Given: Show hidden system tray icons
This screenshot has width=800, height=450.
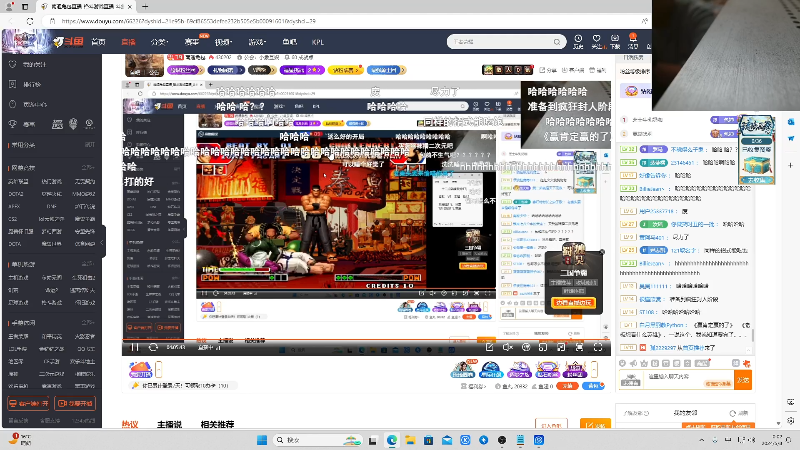Looking at the screenshot, I should 702,440.
